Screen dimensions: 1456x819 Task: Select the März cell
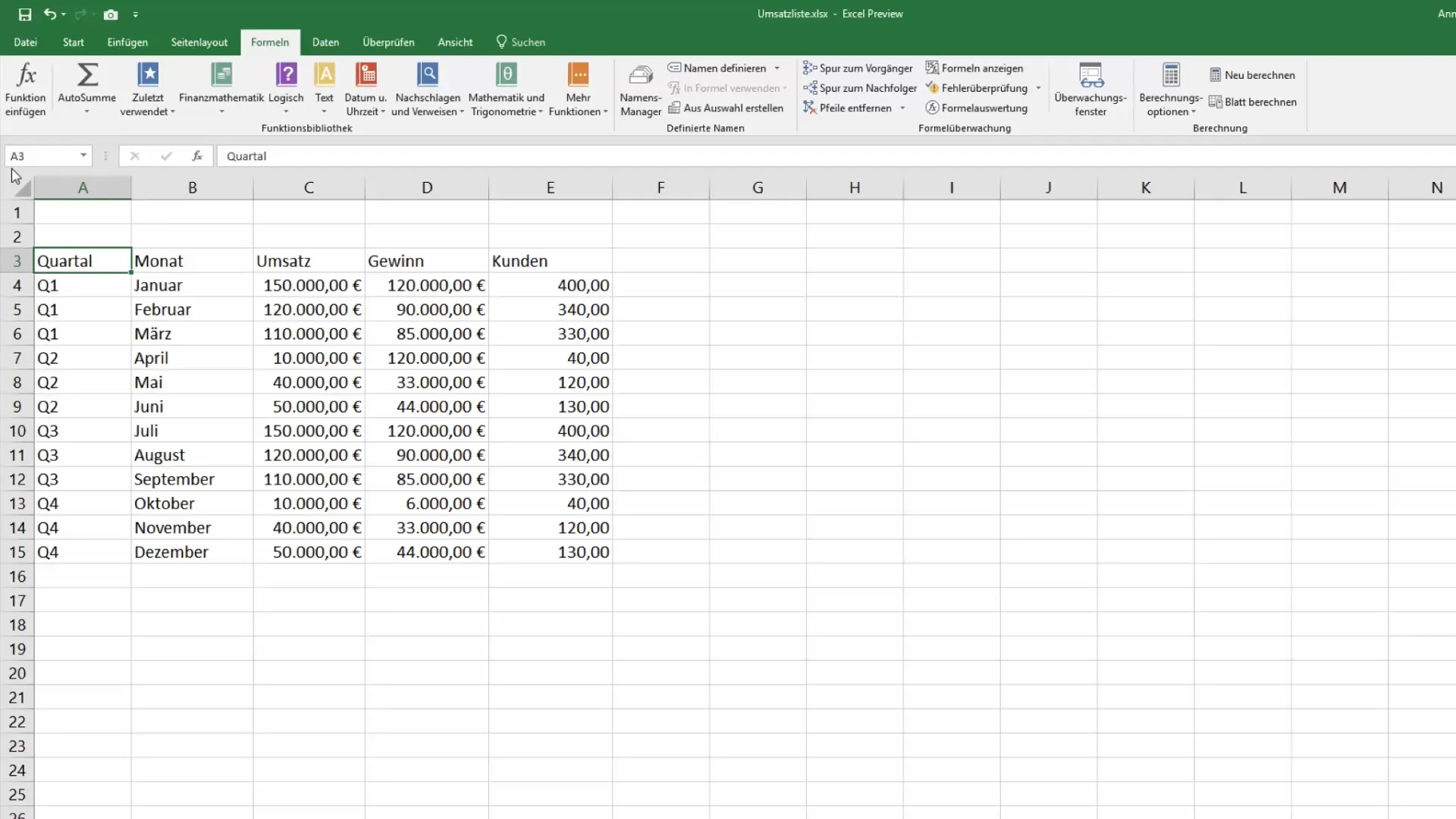pyautogui.click(x=192, y=334)
